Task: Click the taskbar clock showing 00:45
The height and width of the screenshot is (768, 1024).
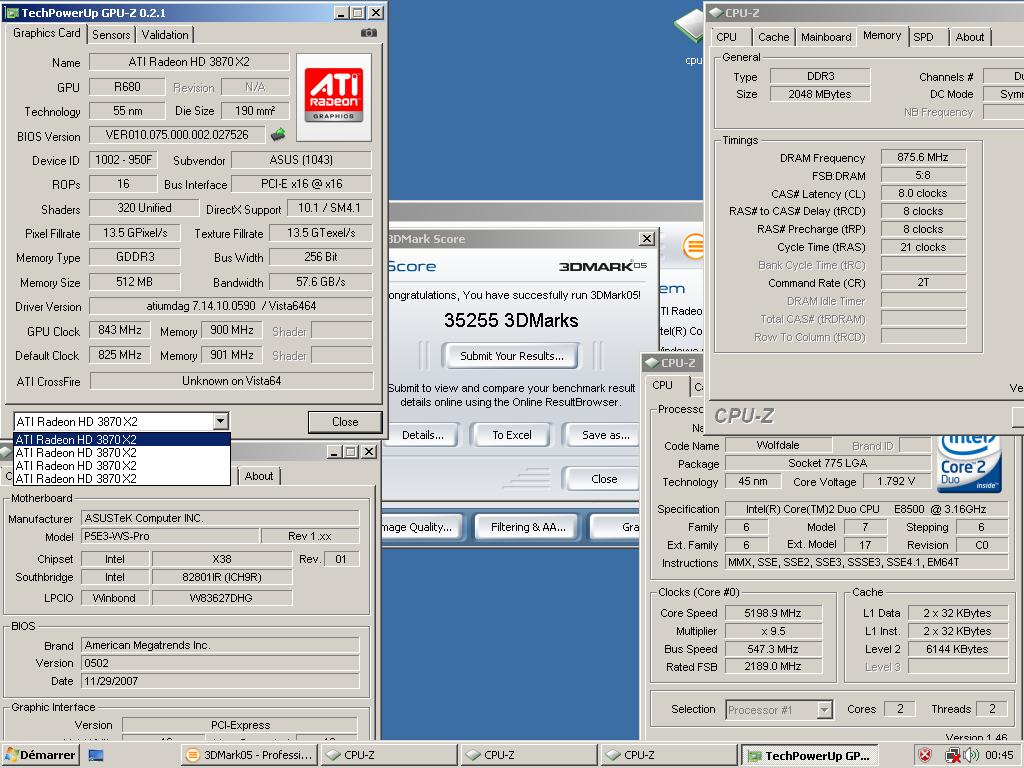Action: (999, 756)
